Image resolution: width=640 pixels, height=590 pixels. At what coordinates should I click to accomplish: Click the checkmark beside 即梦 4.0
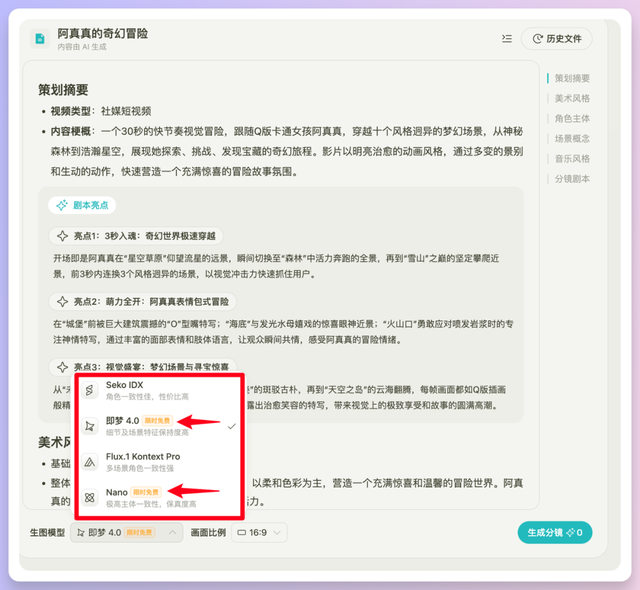(231, 426)
